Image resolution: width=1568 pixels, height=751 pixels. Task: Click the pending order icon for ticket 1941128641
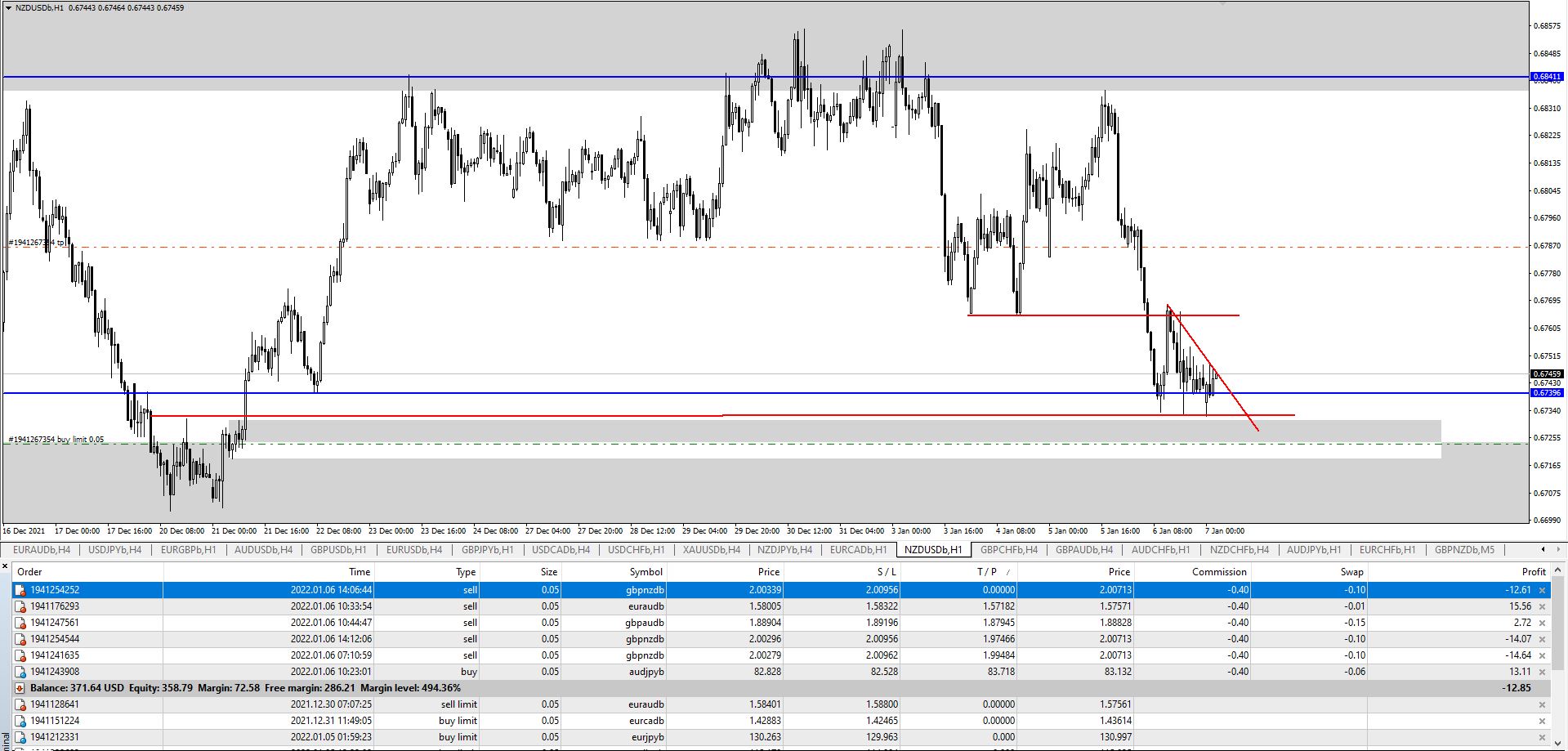pos(21,704)
